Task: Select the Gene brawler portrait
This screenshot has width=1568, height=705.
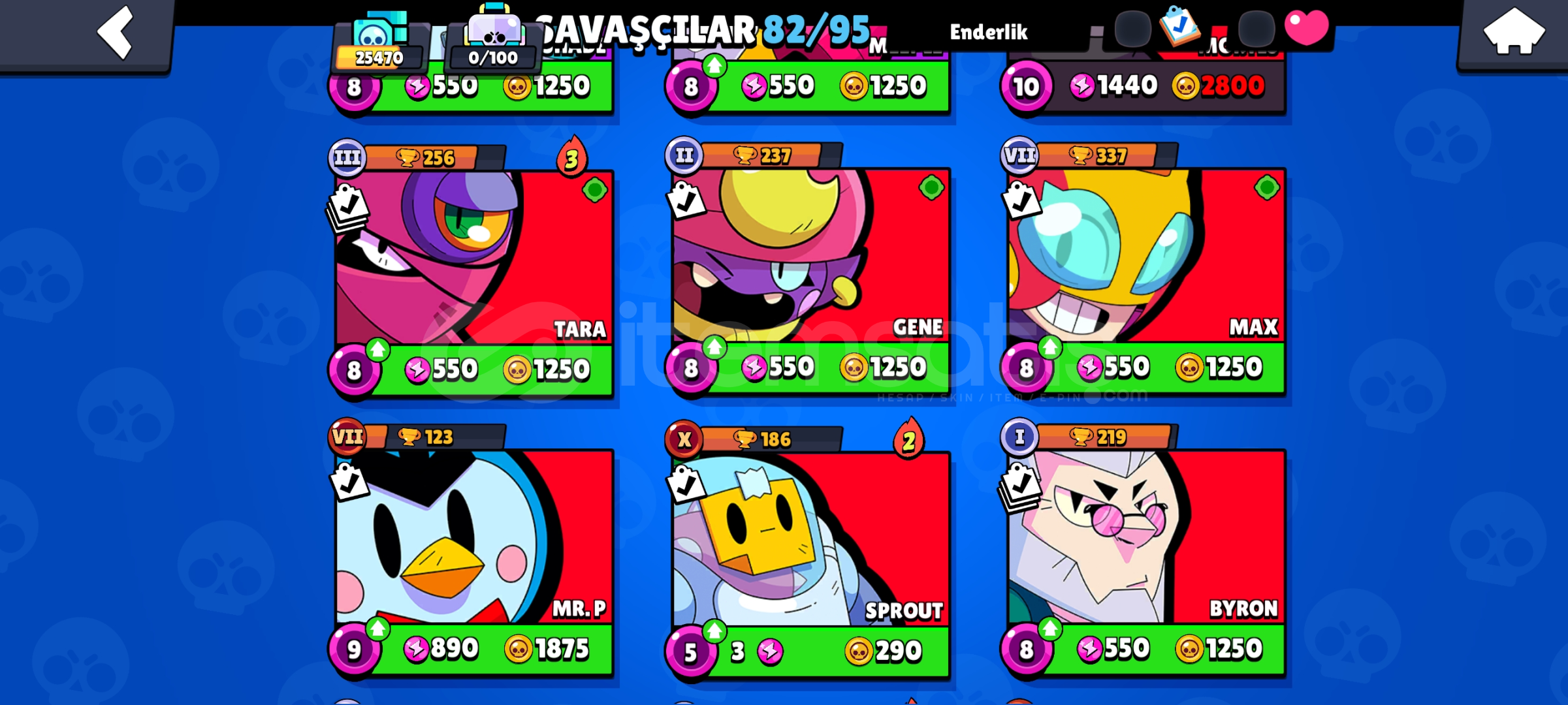Action: [810, 256]
